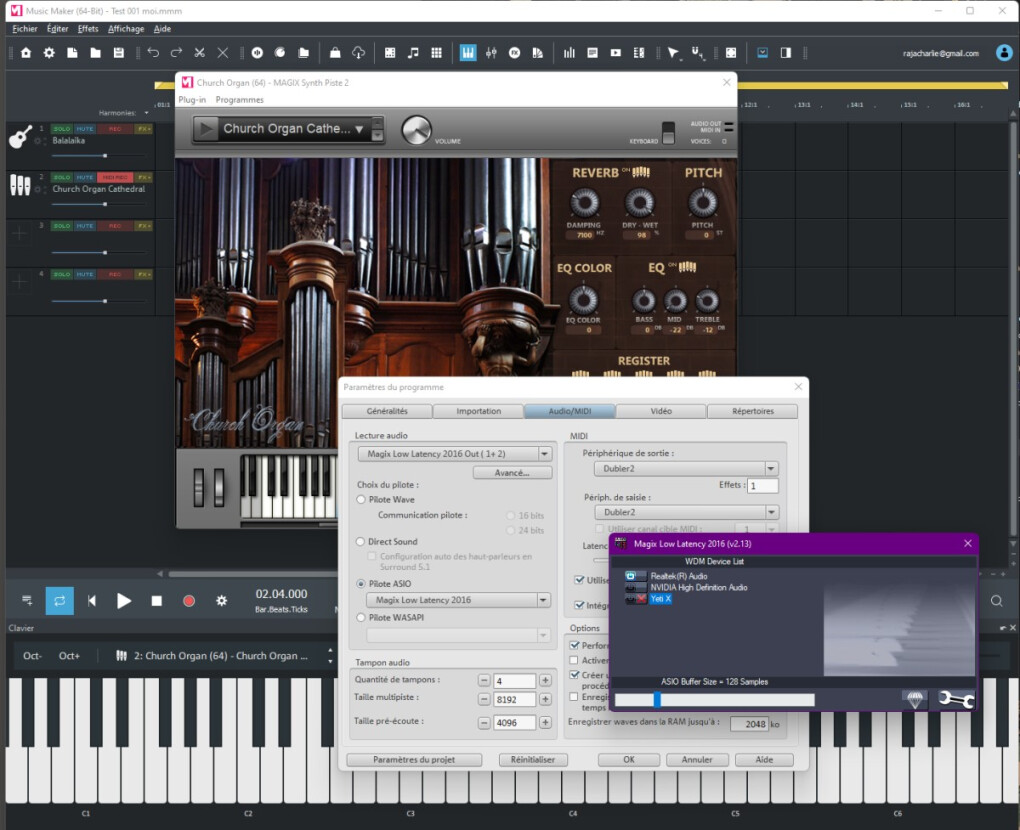Open the Fichier menu

pos(25,29)
